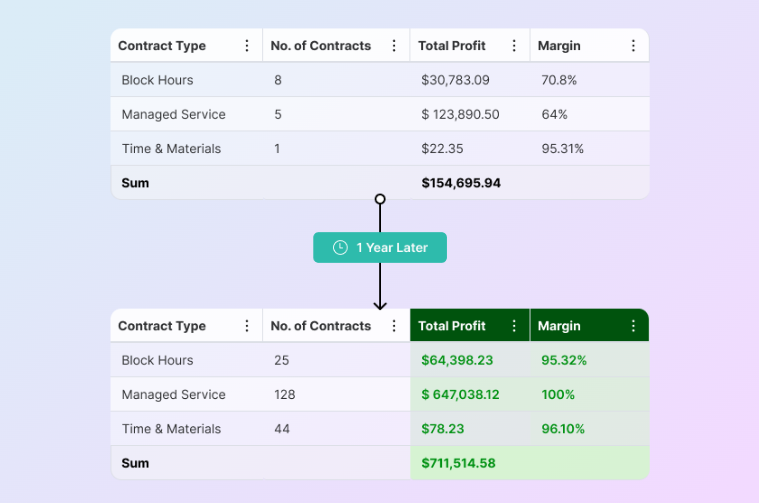759x503 pixels.
Task: Select Time & Materials in bottom table
Action: [x=171, y=429]
